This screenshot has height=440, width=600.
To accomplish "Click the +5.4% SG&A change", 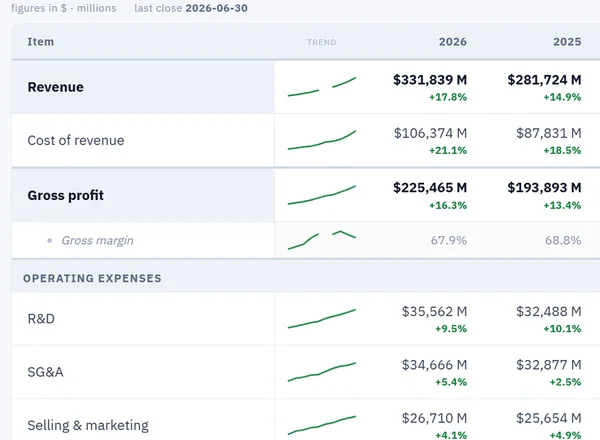I will click(451, 382).
